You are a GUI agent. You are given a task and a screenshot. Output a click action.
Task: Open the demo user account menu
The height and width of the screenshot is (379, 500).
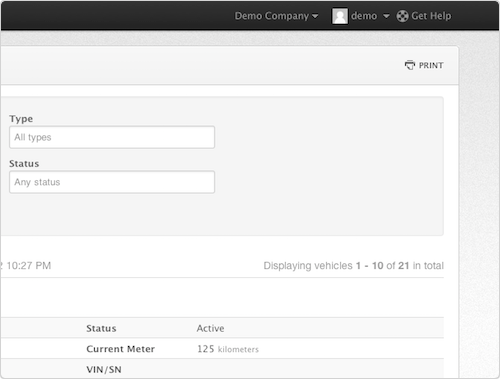(370, 16)
